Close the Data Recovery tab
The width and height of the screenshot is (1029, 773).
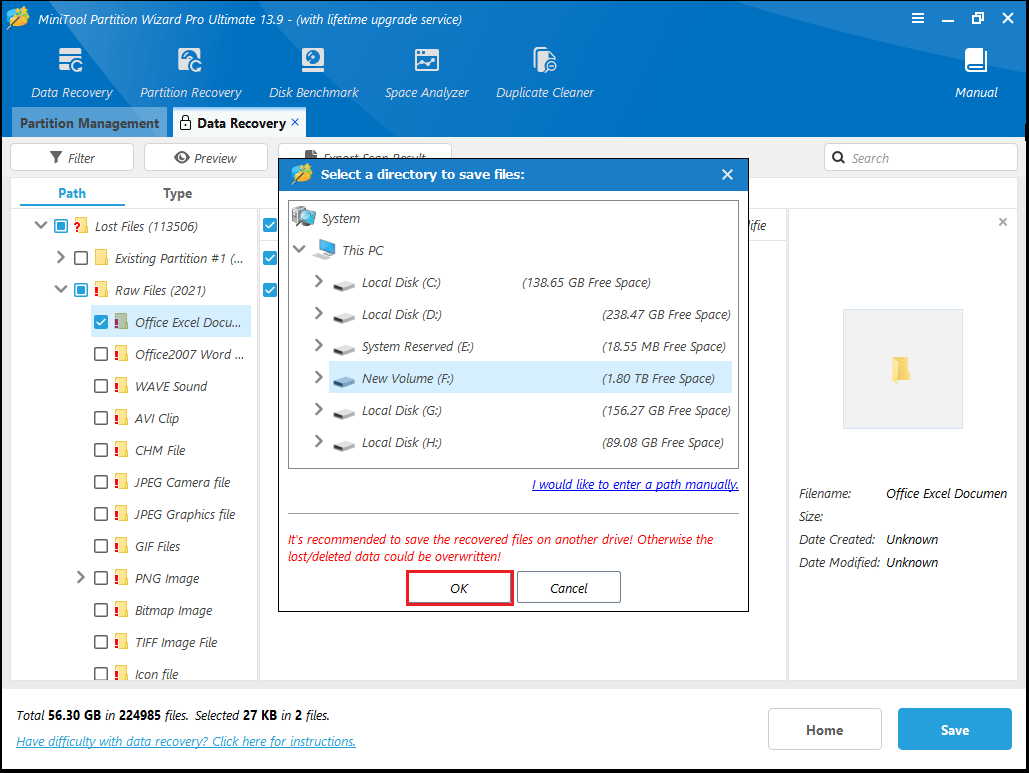[x=295, y=122]
